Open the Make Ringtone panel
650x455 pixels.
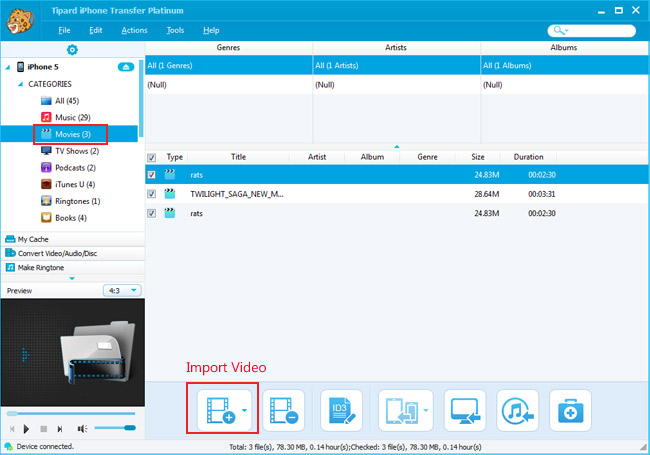pos(73,267)
